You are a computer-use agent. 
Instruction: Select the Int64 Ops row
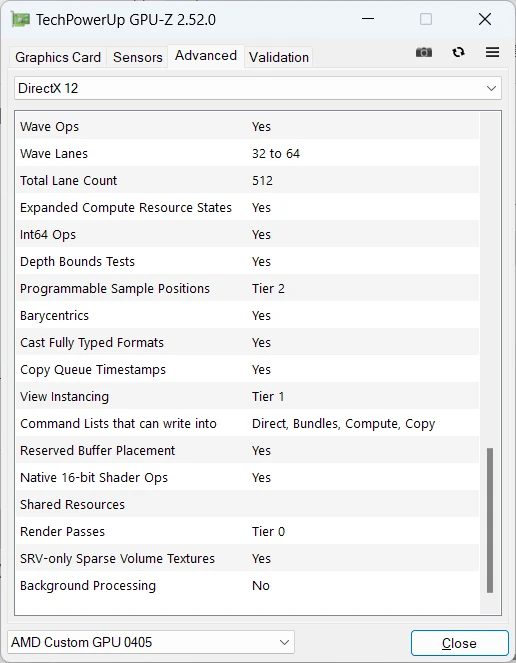(x=247, y=235)
